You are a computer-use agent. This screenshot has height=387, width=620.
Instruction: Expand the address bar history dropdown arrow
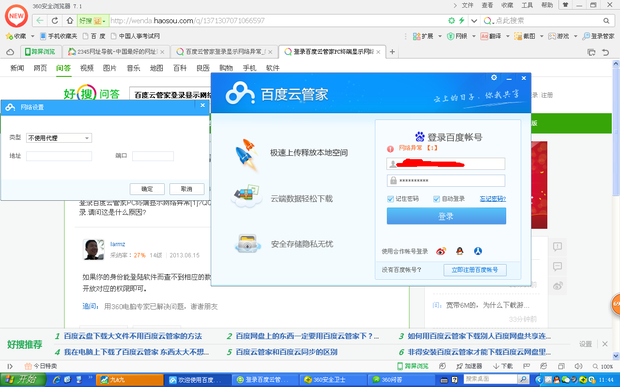(x=474, y=21)
